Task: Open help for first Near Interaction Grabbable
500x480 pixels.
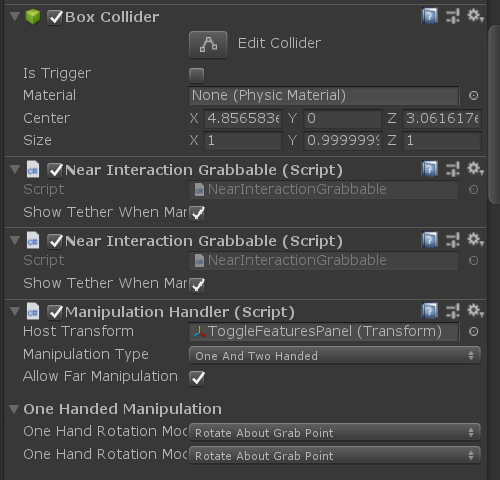Action: 430,169
